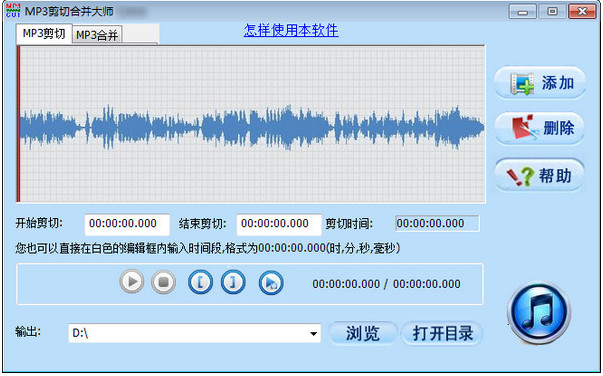Expand the output path dropdown arrow

[314, 333]
